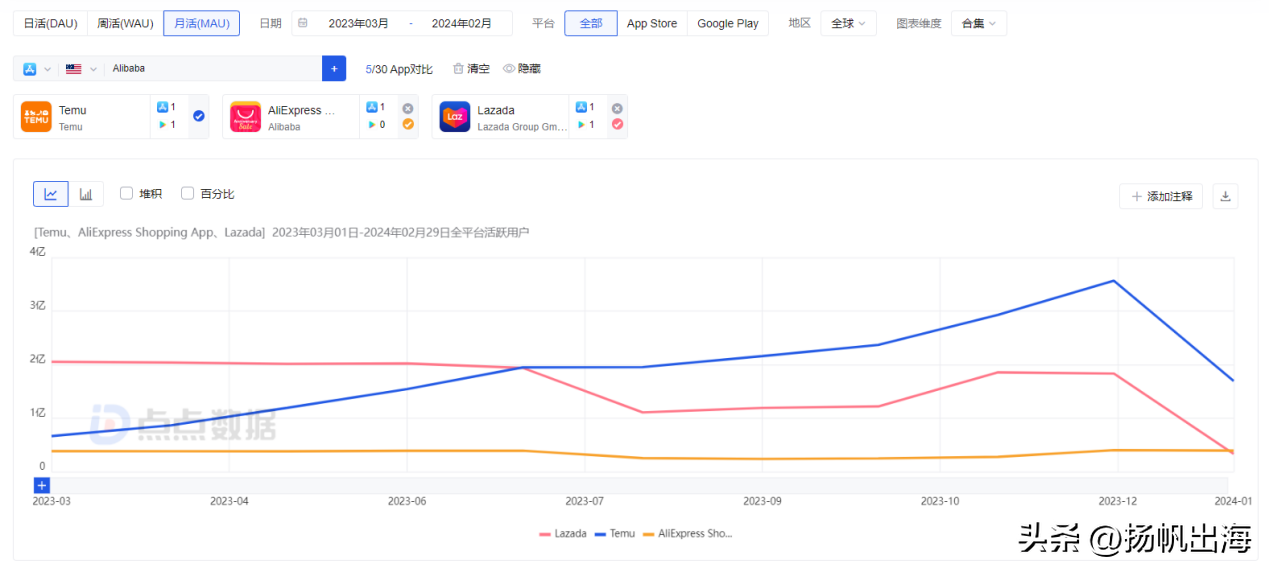Select Google Play platform tab
Viewport: 1269px width, 572px height.
click(x=728, y=23)
